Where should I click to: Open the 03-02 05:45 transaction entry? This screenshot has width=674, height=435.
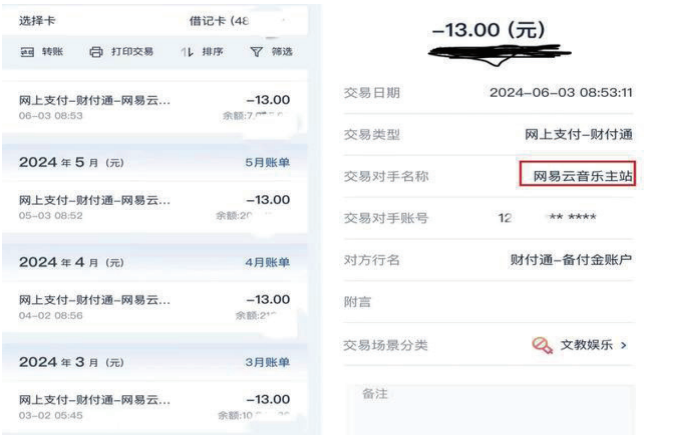[155, 407]
